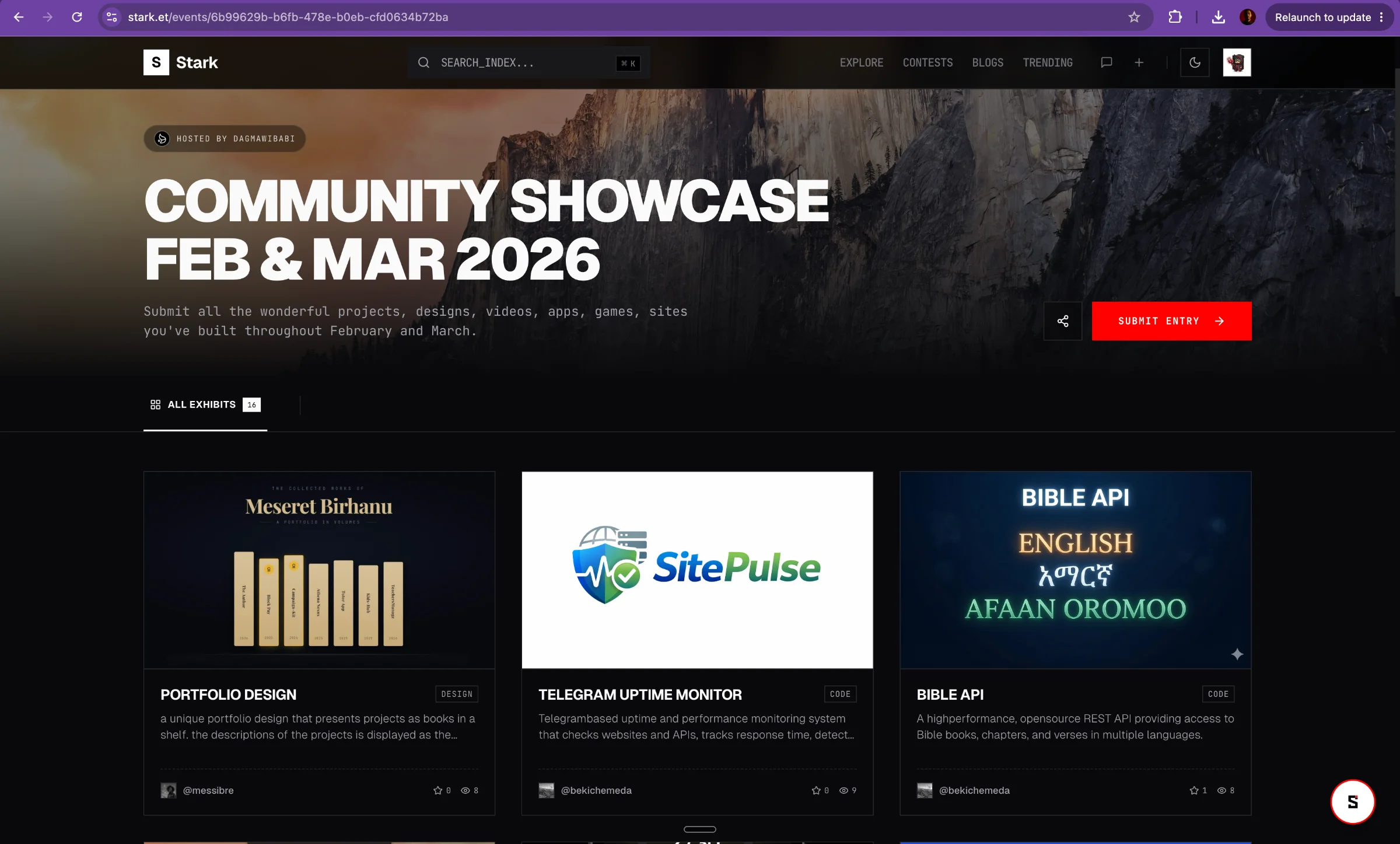This screenshot has height=844, width=1400.
Task: Open browser downloads icon
Action: [1218, 17]
